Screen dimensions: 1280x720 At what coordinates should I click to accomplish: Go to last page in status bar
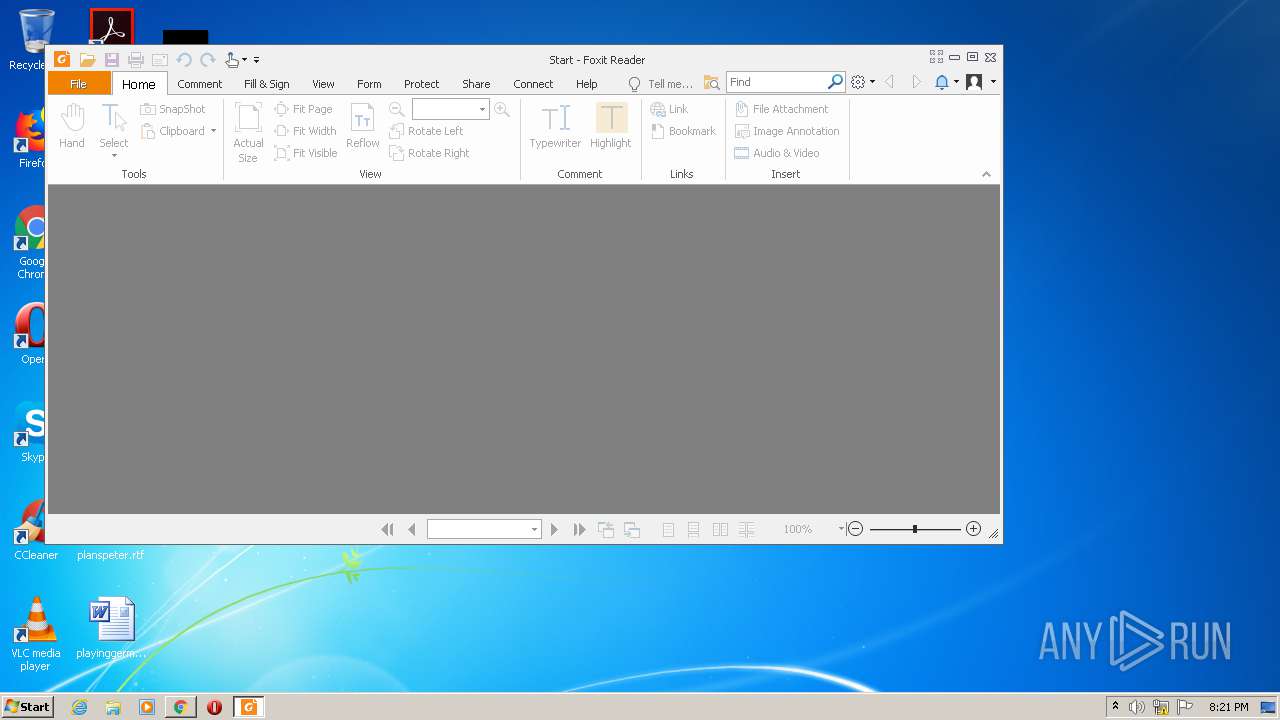tap(579, 529)
